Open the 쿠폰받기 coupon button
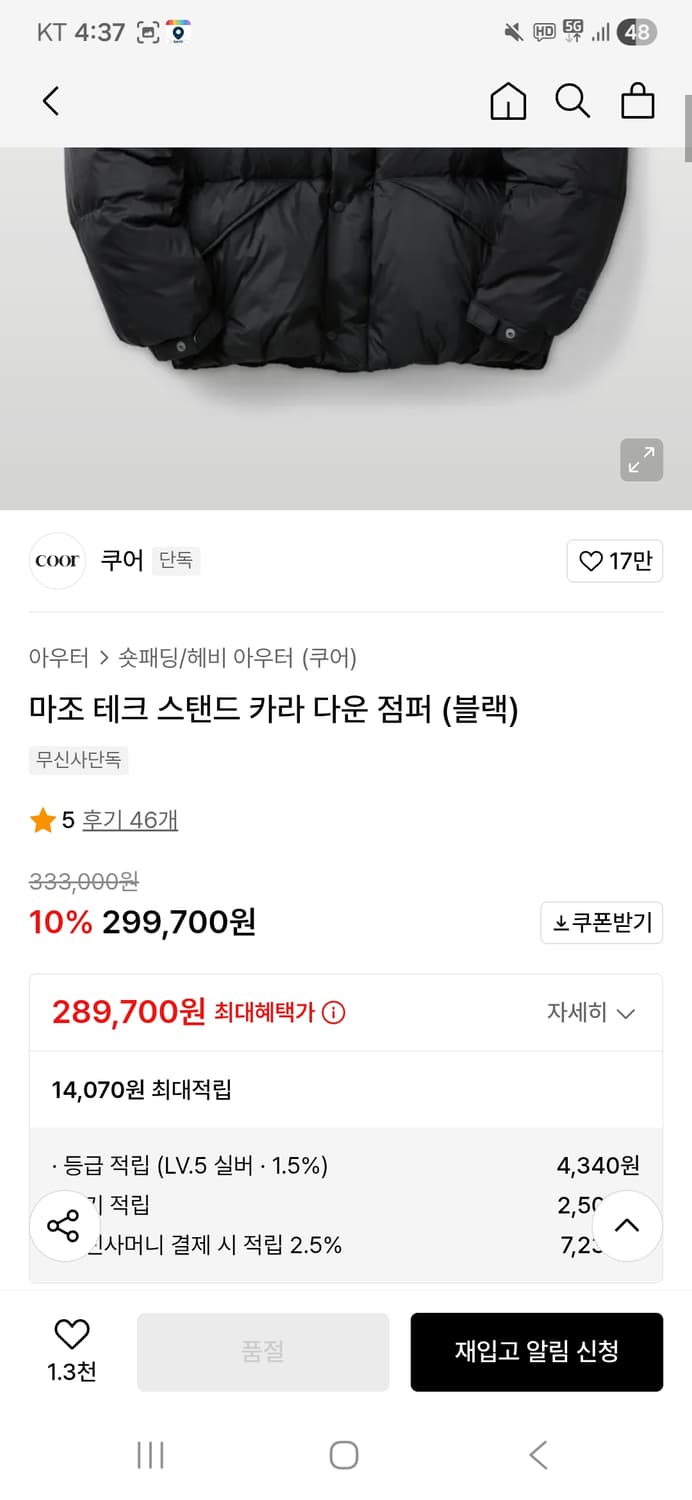Image resolution: width=692 pixels, height=1500 pixels. coord(601,923)
